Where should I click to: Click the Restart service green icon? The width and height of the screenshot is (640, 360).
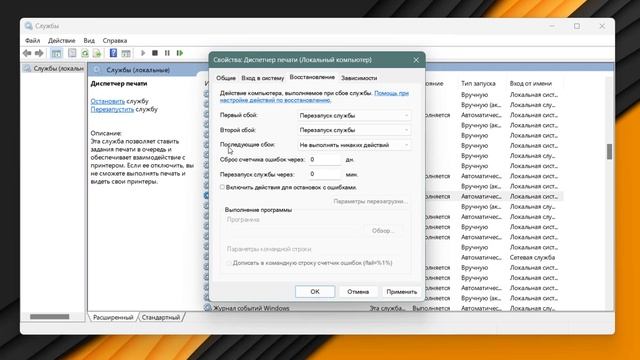[180, 53]
